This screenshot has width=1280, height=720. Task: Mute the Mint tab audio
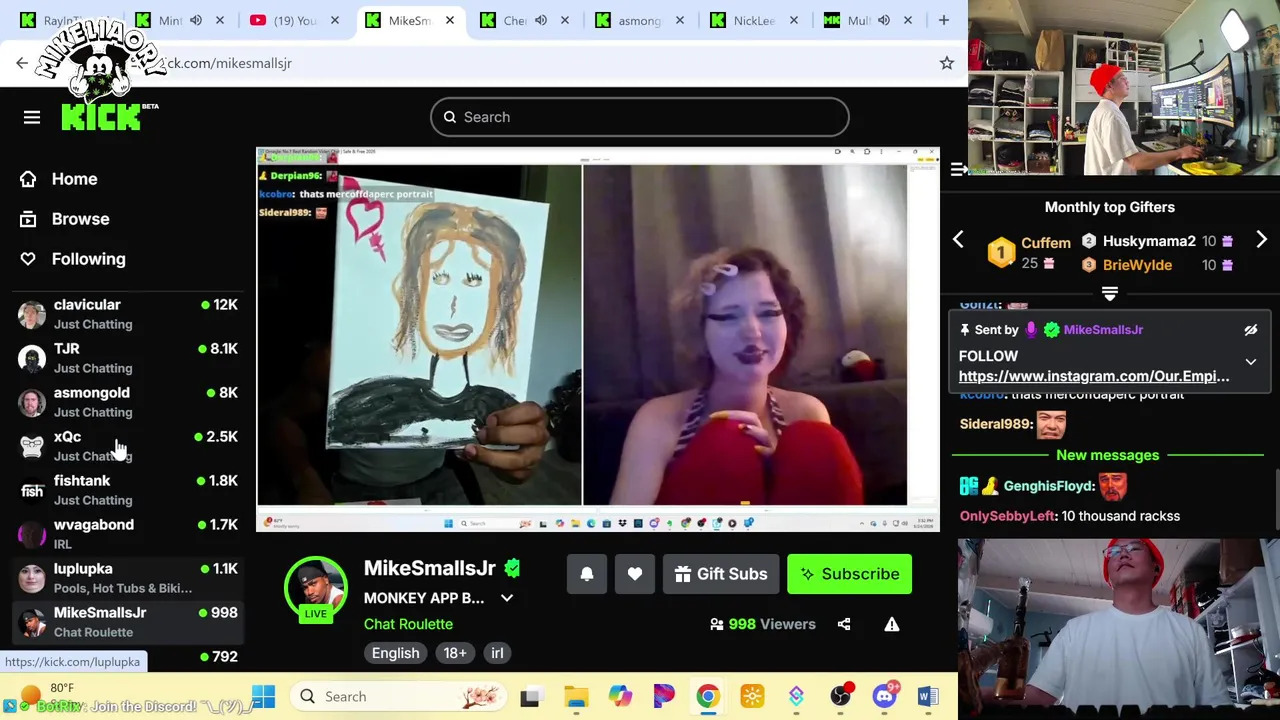click(196, 20)
